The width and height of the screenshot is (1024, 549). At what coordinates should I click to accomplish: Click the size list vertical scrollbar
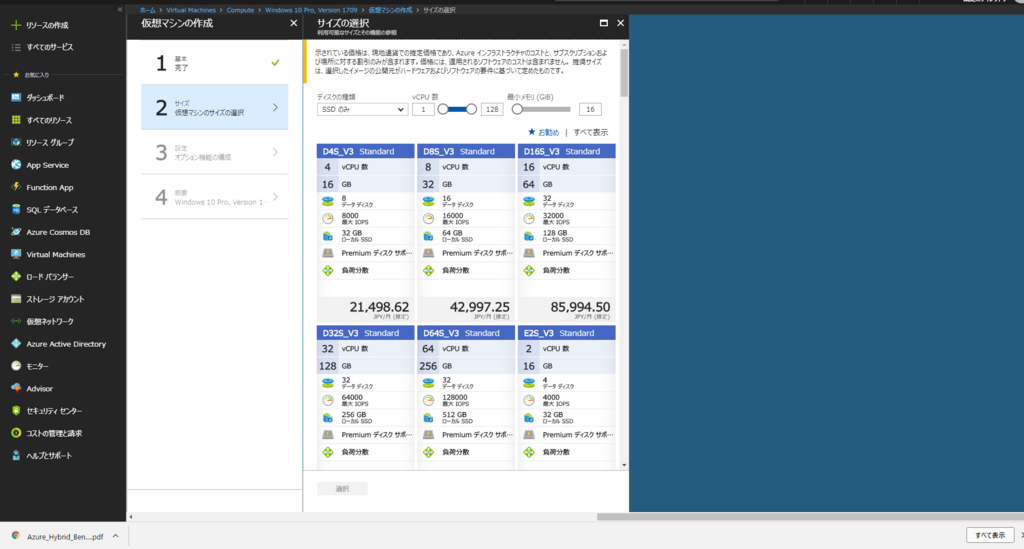tap(624, 72)
